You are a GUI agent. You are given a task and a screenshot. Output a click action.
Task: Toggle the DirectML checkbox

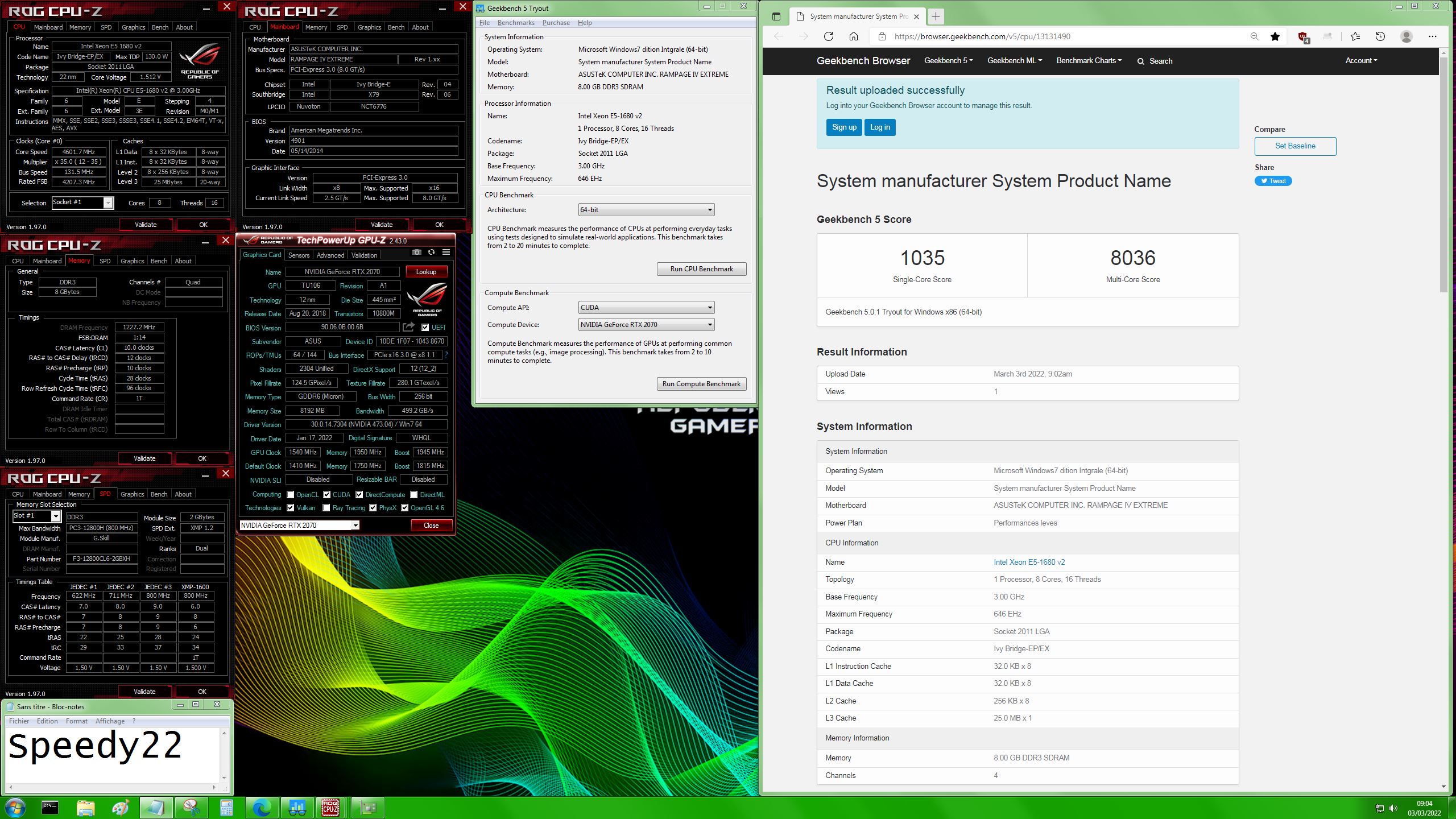(x=414, y=495)
